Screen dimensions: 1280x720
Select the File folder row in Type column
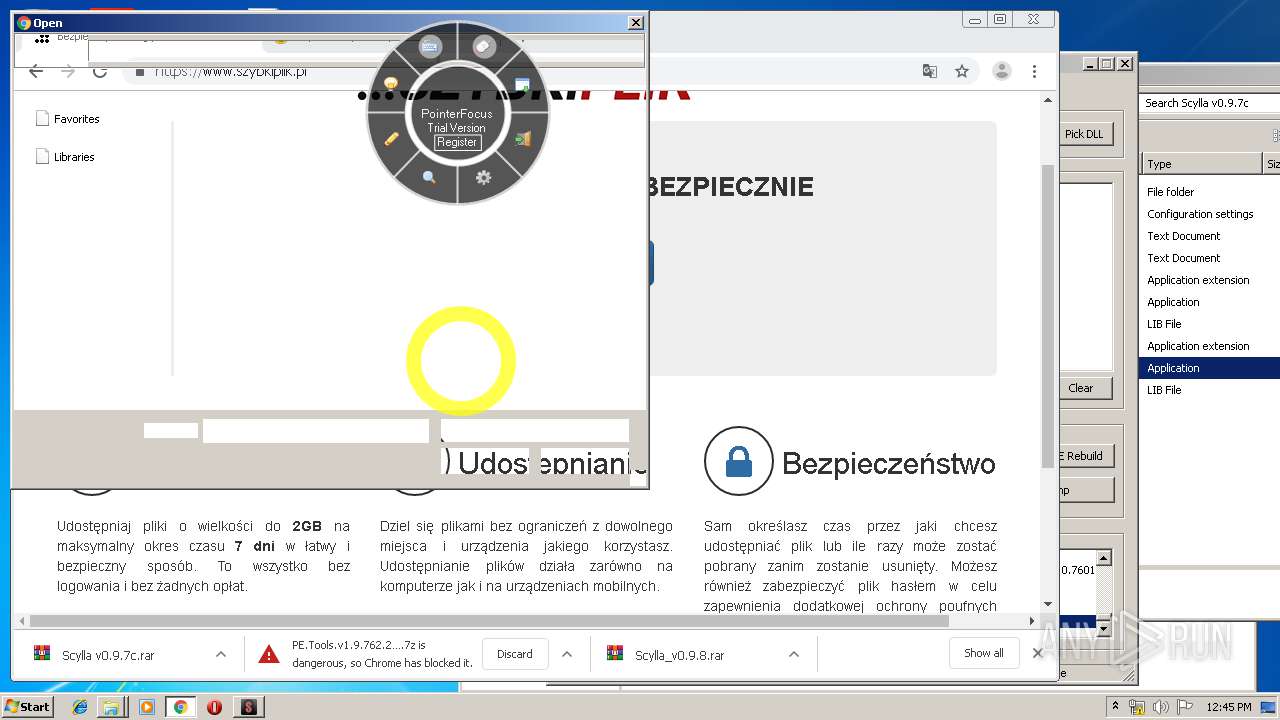1171,192
